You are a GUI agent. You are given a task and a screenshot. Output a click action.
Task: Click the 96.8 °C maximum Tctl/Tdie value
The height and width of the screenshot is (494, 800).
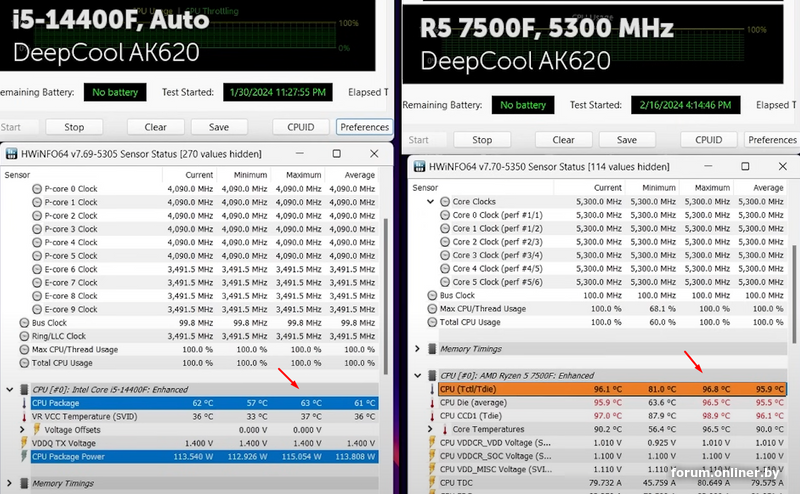(716, 389)
